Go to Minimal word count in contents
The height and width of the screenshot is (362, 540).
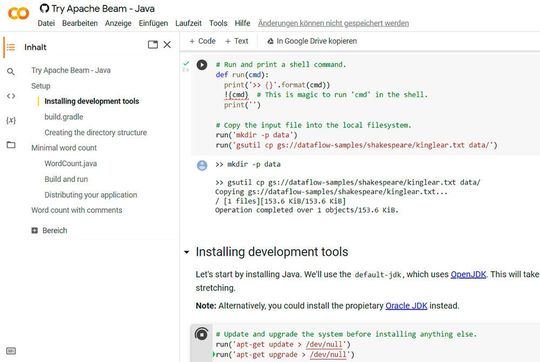point(64,148)
